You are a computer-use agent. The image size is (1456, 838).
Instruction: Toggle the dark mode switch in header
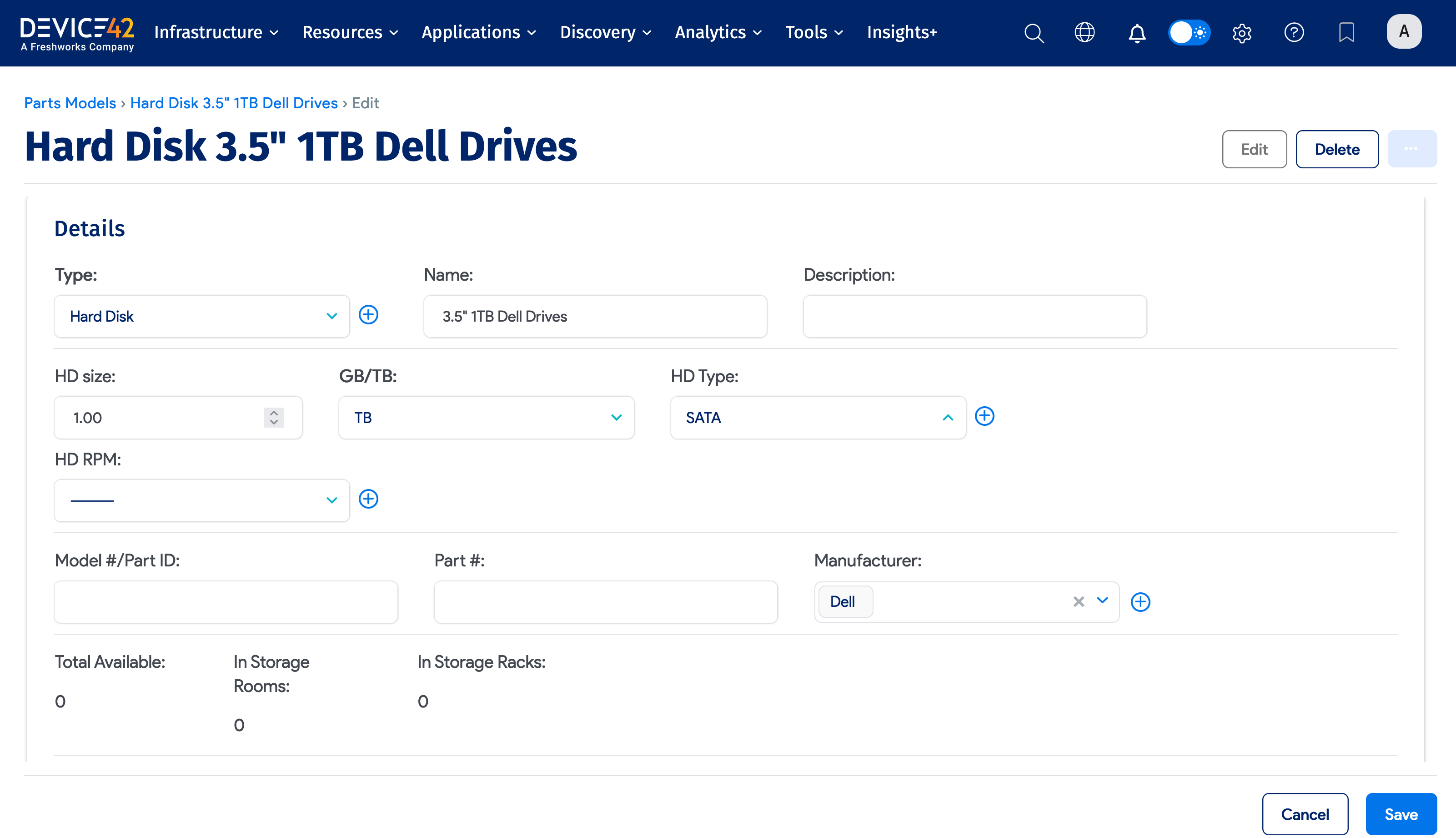pyautogui.click(x=1189, y=33)
